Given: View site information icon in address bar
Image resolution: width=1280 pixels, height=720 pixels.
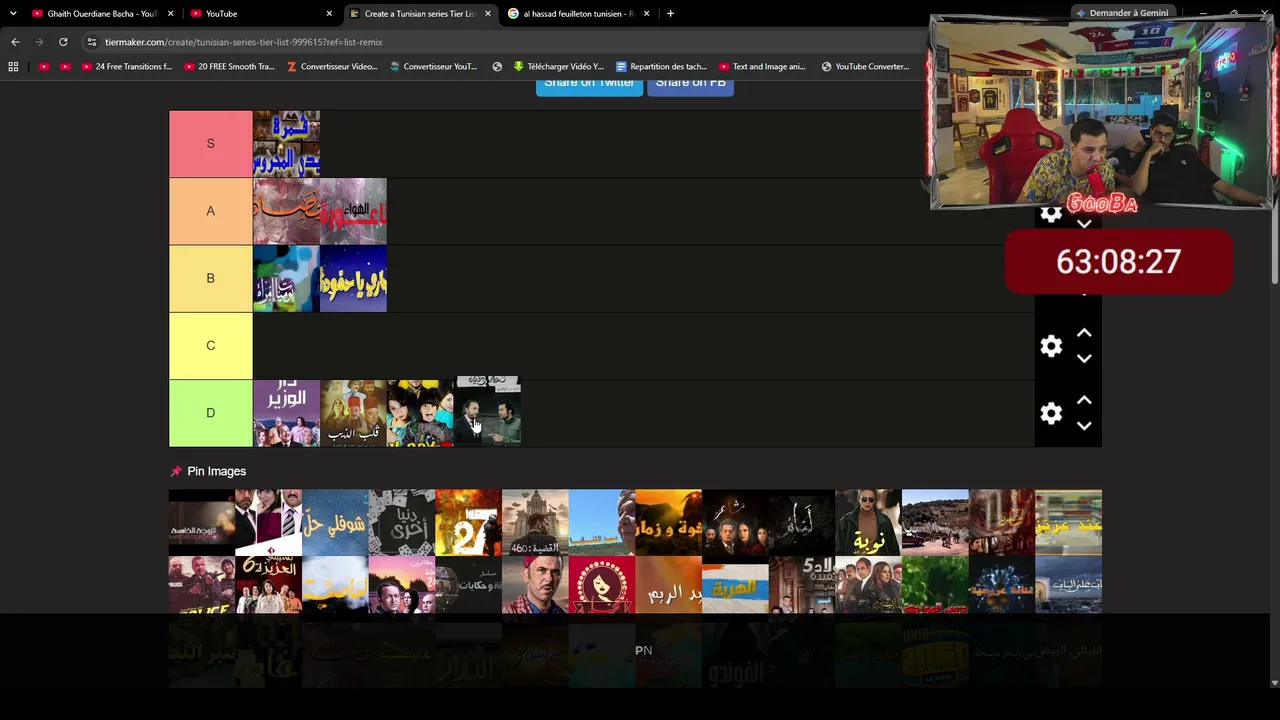Looking at the screenshot, I should click(x=92, y=42).
